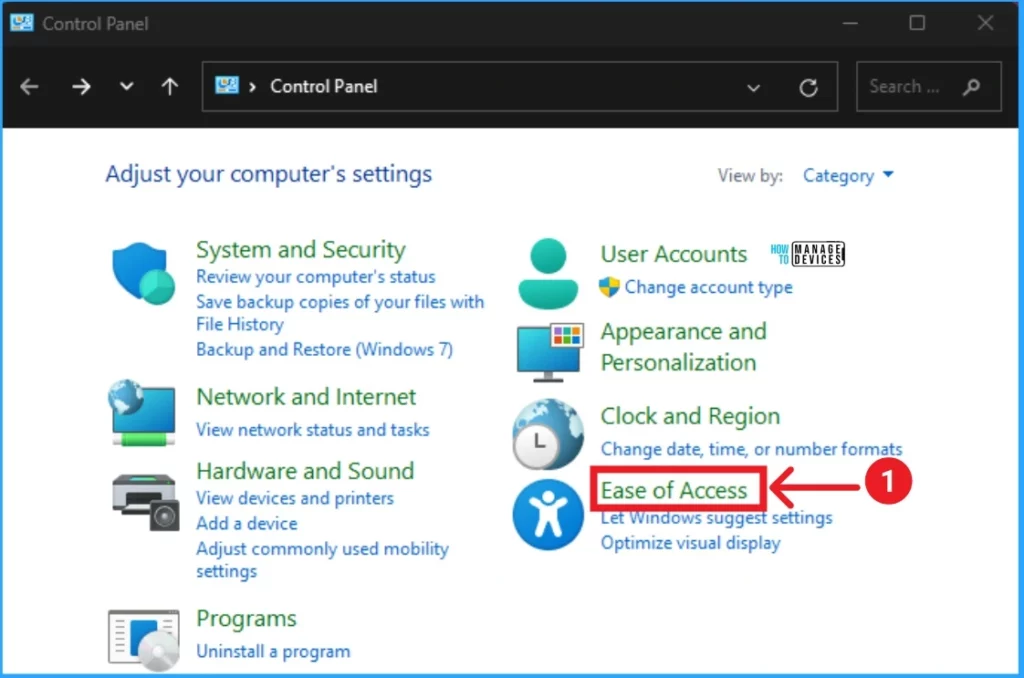
Task: Focus the Search Control Panel field
Action: [929, 87]
